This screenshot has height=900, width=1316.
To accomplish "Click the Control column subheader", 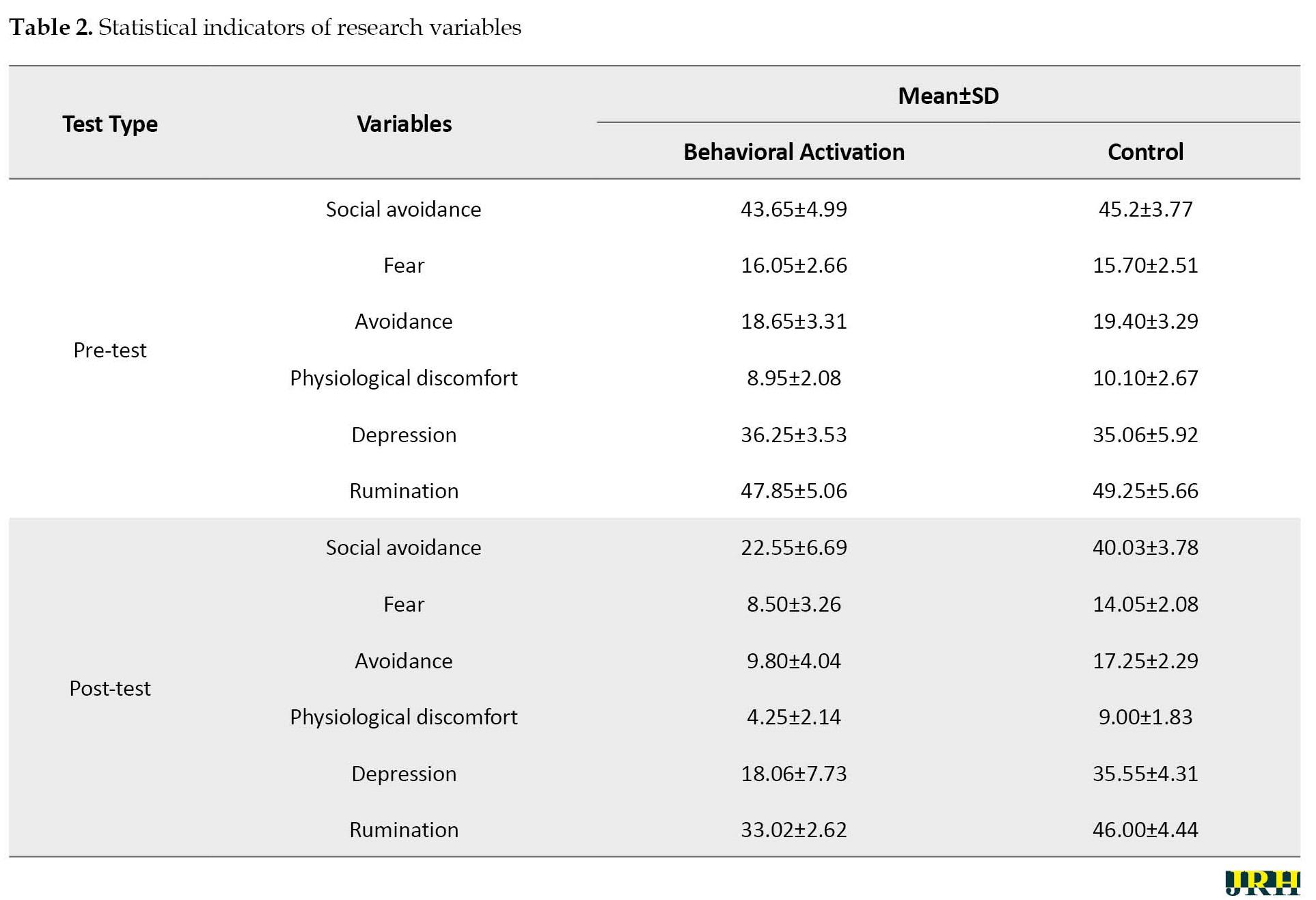I will coord(1145,152).
